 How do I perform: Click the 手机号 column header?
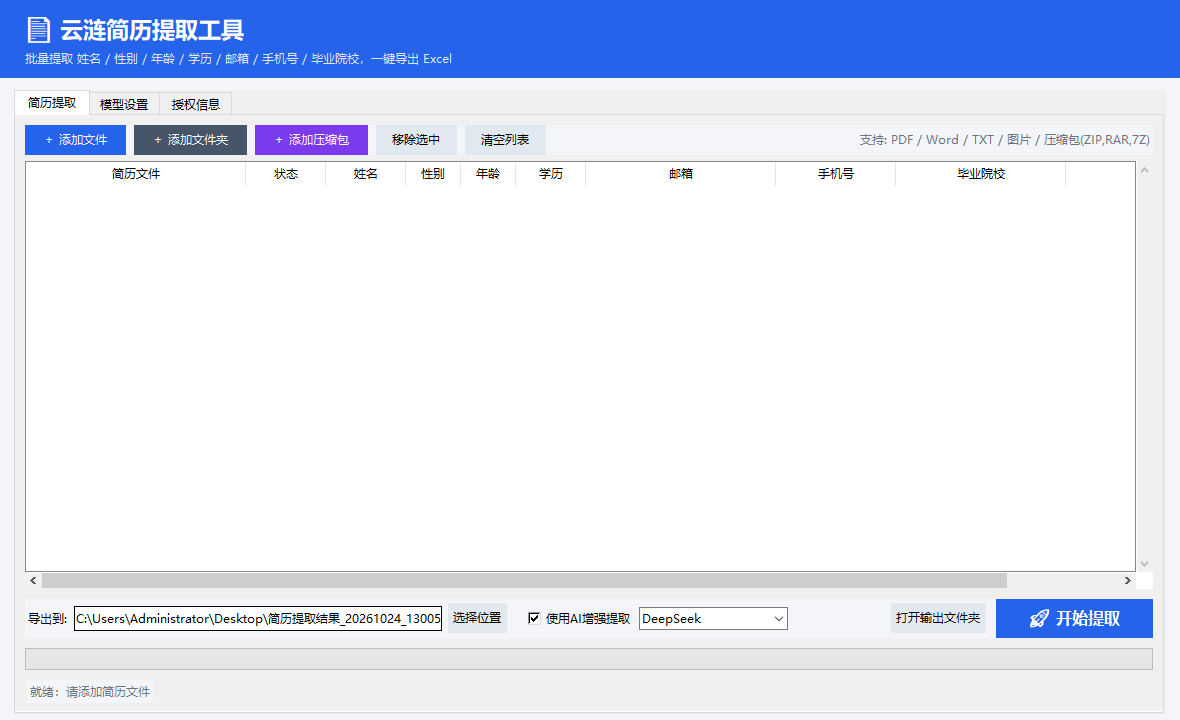(836, 174)
